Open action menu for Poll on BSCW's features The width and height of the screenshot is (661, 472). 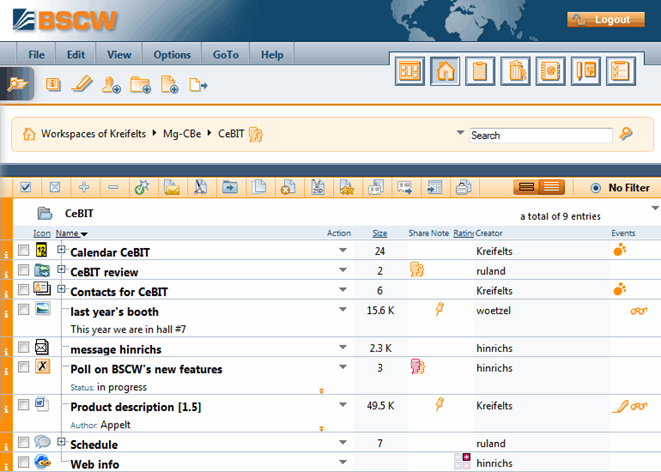(343, 367)
